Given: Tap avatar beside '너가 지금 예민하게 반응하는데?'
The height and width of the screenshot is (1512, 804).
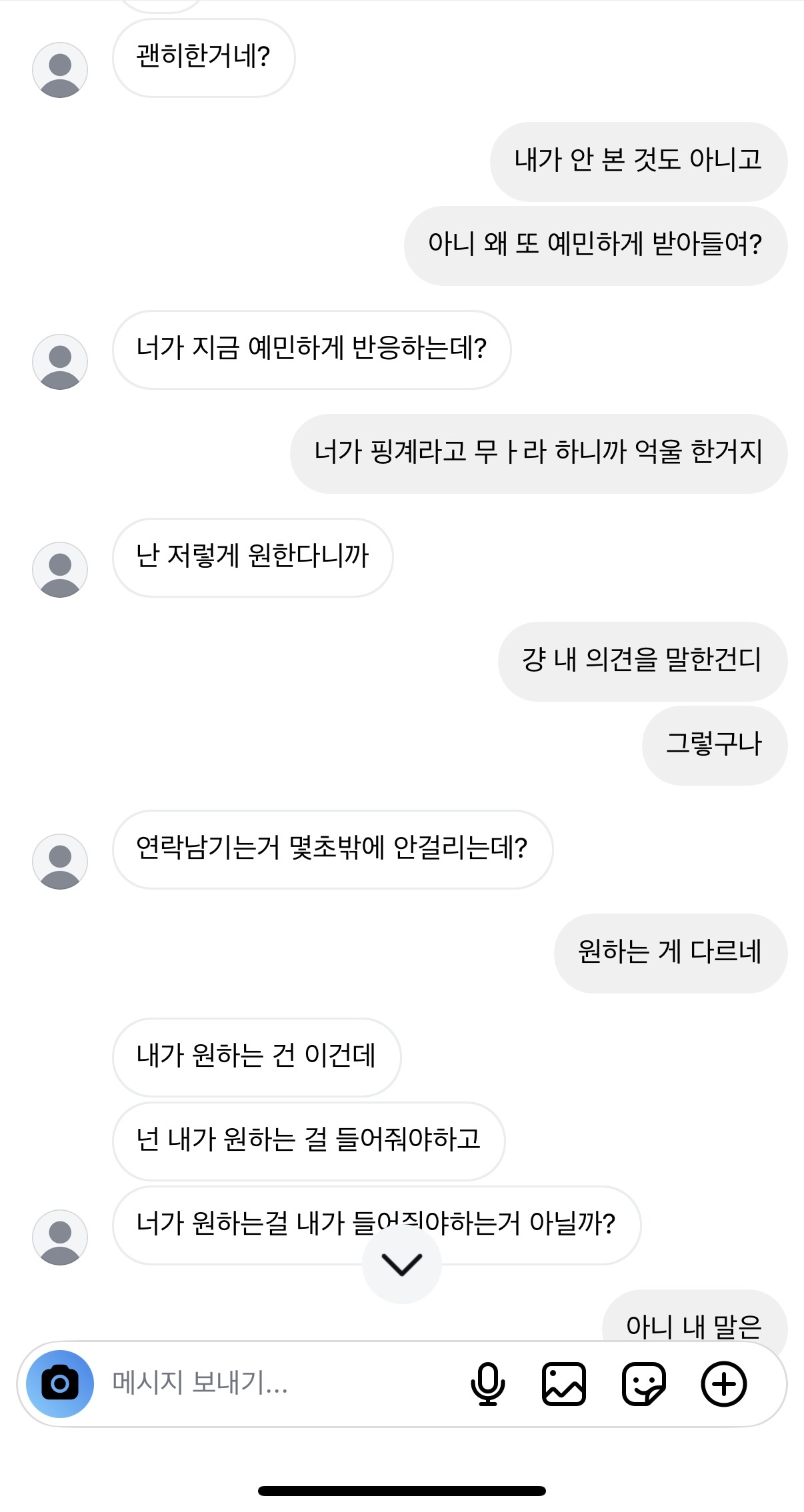Looking at the screenshot, I should (60, 362).
